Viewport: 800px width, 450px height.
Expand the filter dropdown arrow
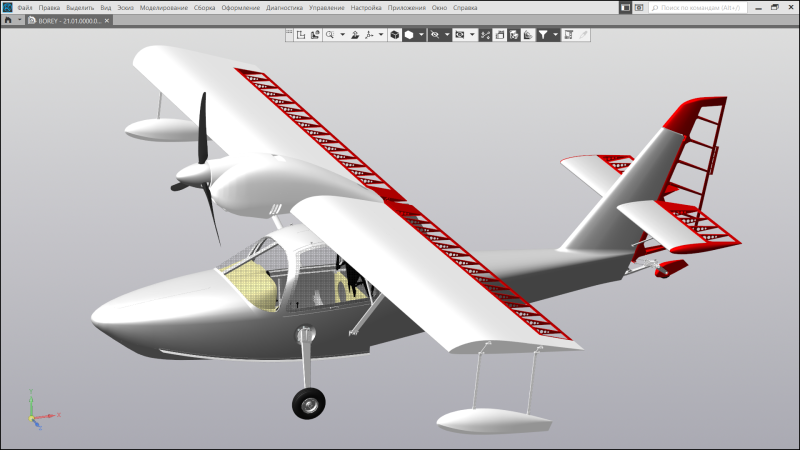[555, 35]
